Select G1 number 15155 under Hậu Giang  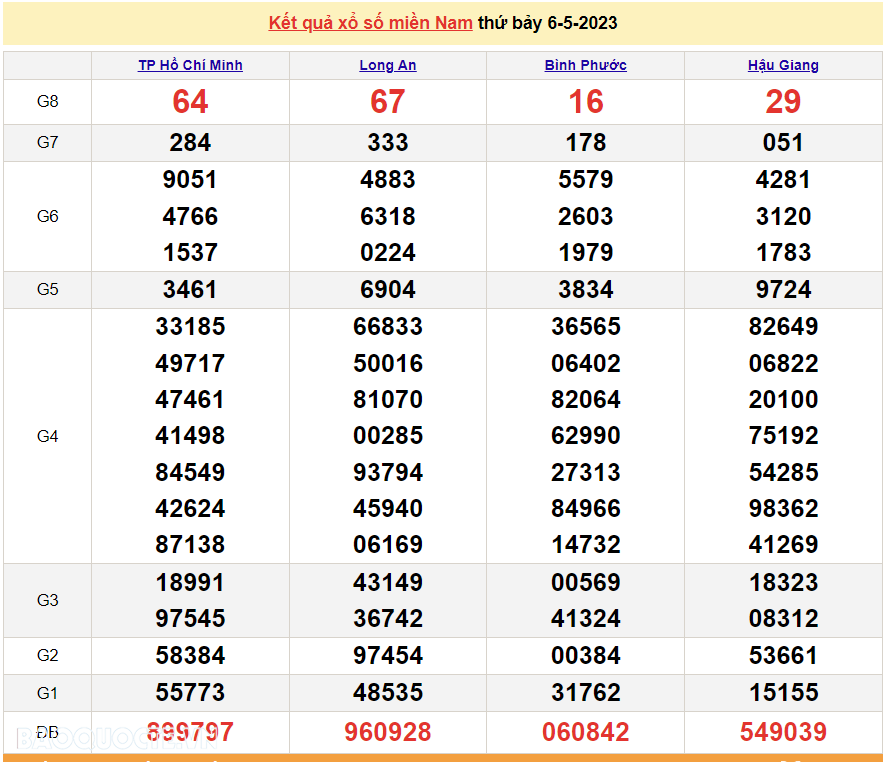tap(784, 692)
